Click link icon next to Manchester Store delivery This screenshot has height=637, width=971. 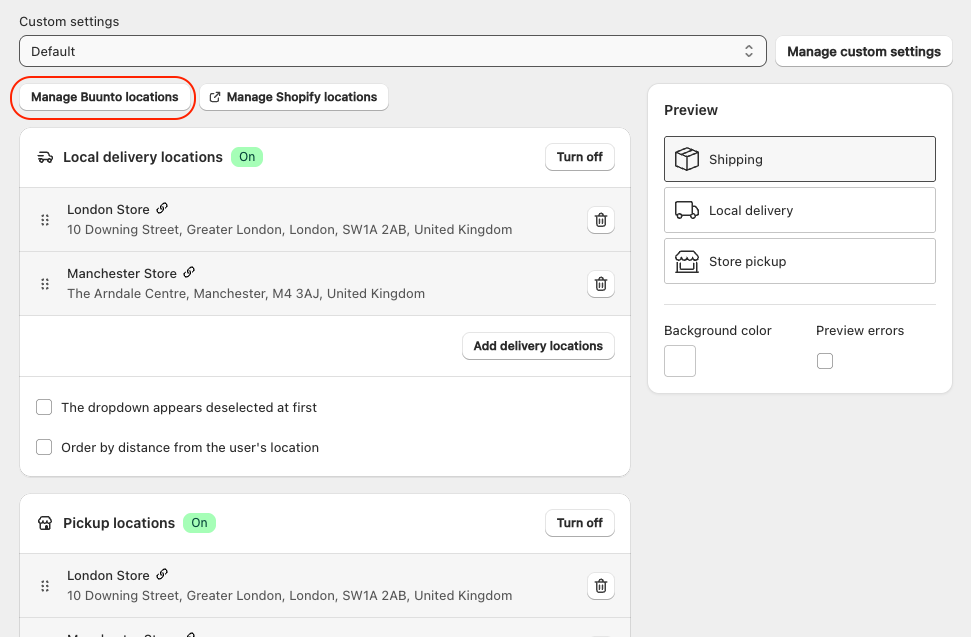(x=189, y=273)
